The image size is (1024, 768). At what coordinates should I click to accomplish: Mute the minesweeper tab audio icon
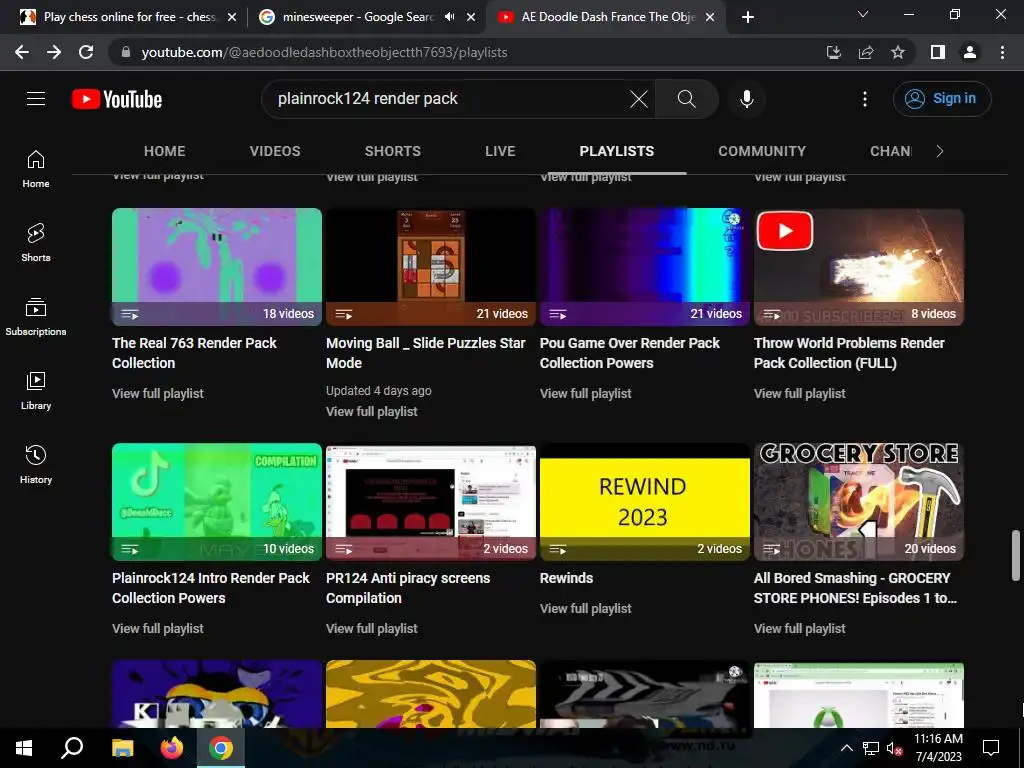click(x=449, y=17)
